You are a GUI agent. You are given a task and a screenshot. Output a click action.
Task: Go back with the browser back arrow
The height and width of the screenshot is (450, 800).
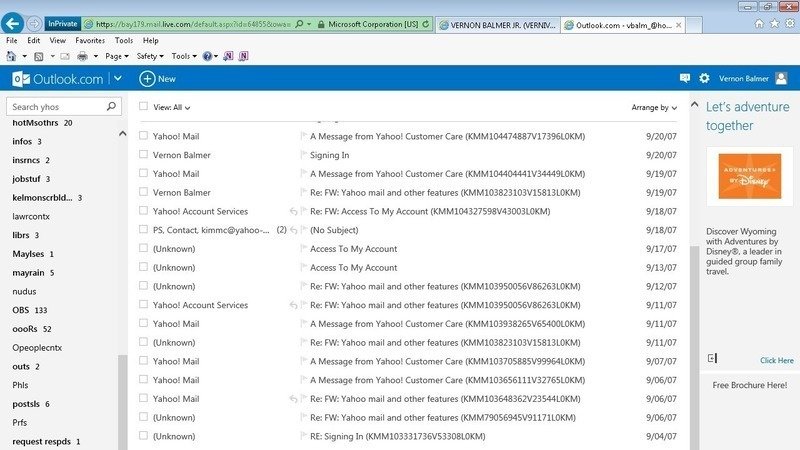coord(13,23)
